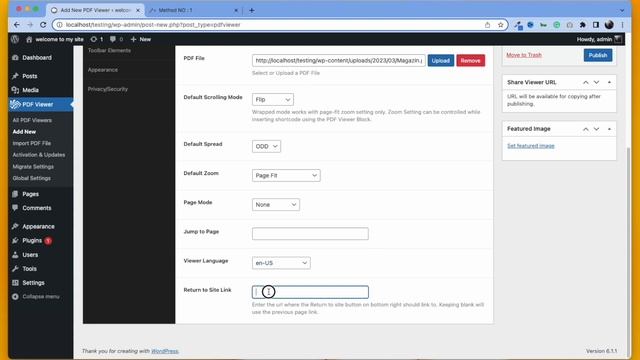Click the WordPress logo in admin bar

15,39
